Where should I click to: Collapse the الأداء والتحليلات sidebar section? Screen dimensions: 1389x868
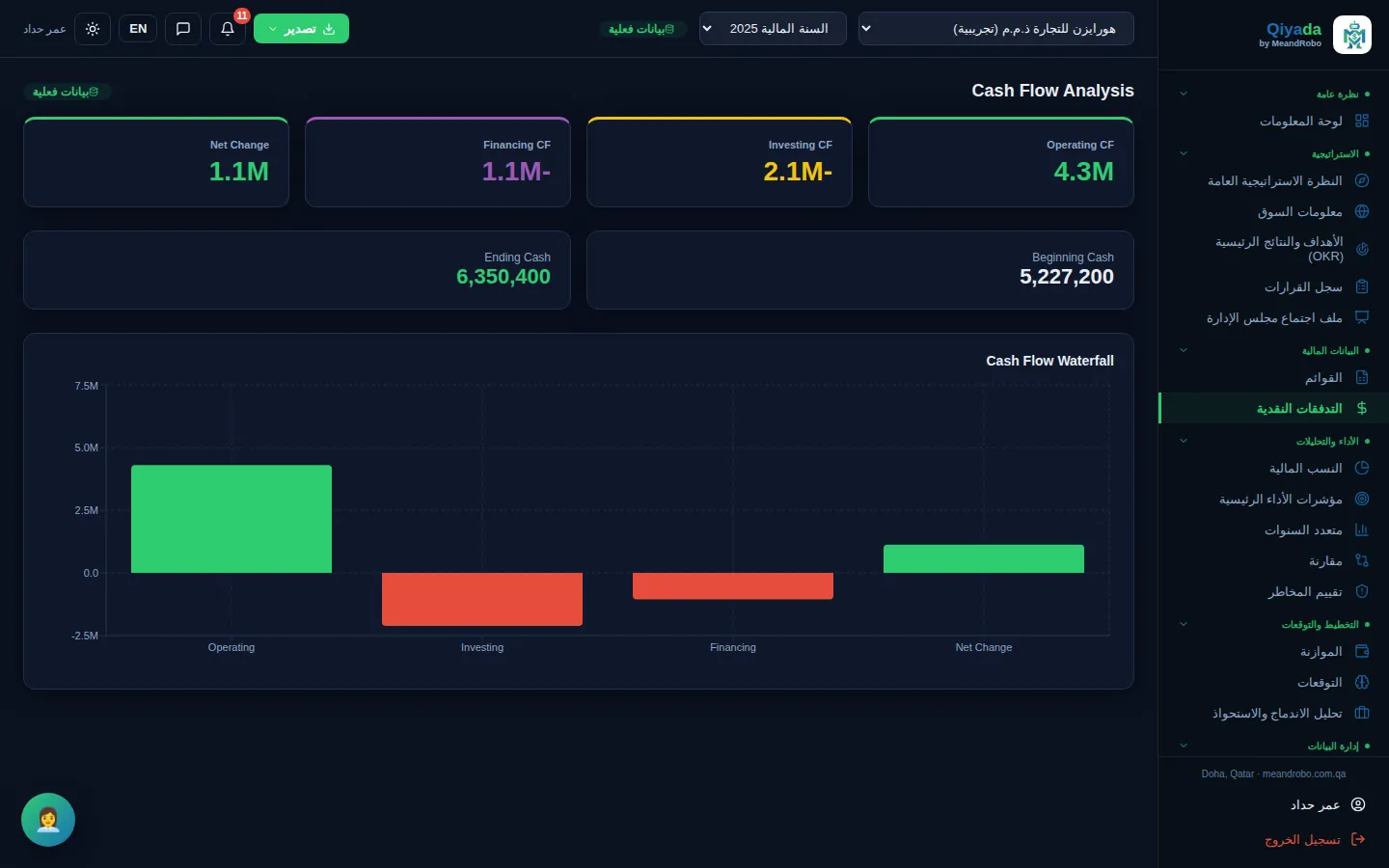tap(1275, 441)
